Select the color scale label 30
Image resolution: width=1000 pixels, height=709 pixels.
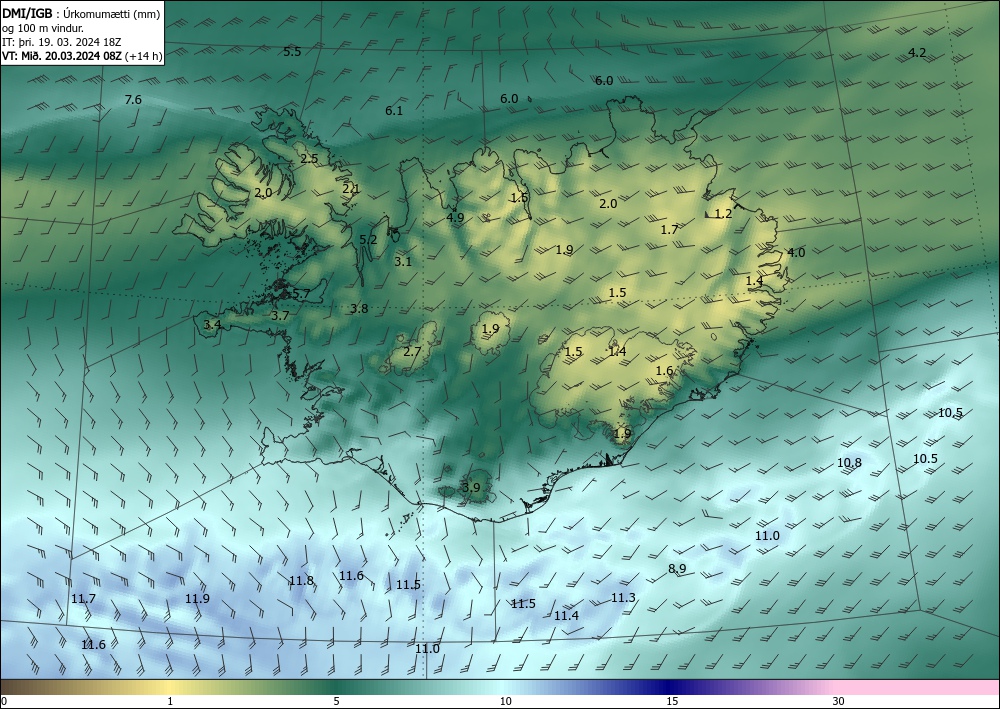(x=838, y=701)
